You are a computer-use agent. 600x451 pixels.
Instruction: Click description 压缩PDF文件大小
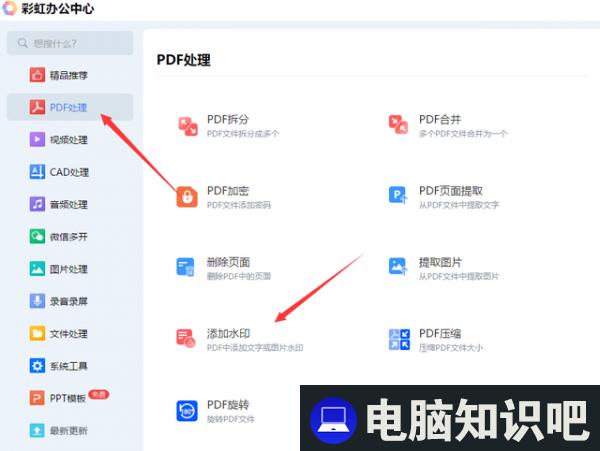tap(451, 348)
